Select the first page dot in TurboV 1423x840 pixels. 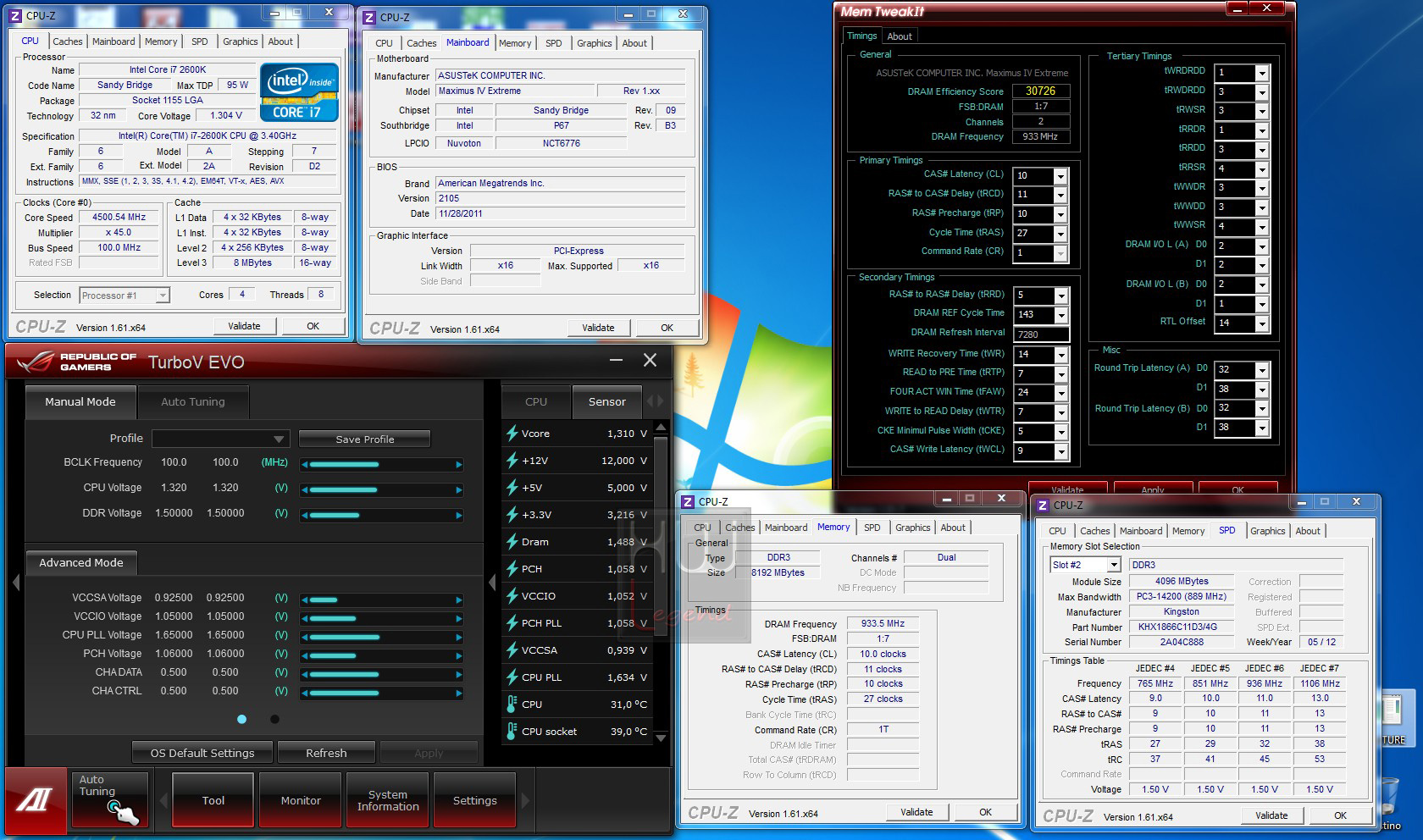pyautogui.click(x=242, y=719)
